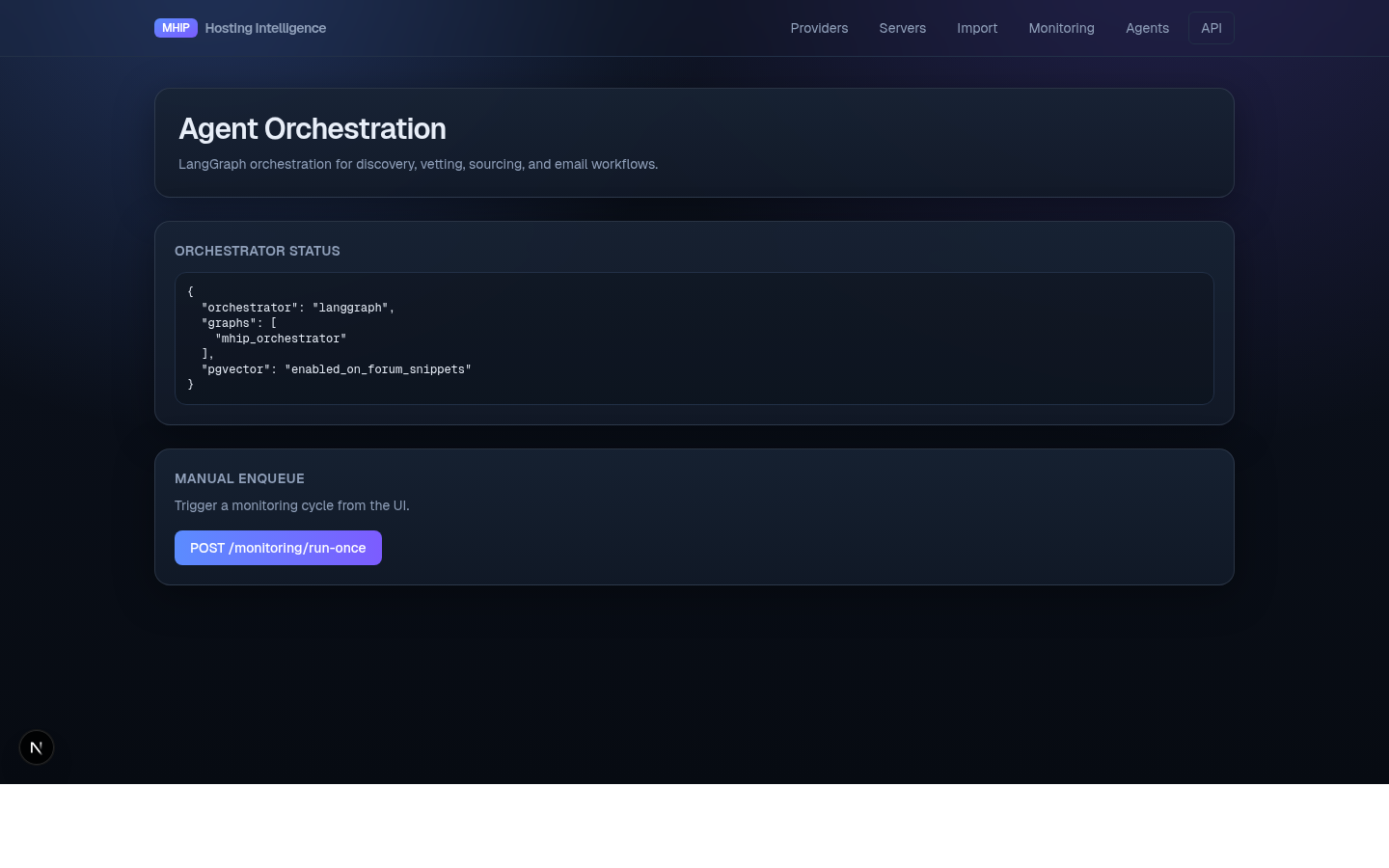Navigate to the Servers page
Screen dimensions: 1389x868
click(x=902, y=28)
